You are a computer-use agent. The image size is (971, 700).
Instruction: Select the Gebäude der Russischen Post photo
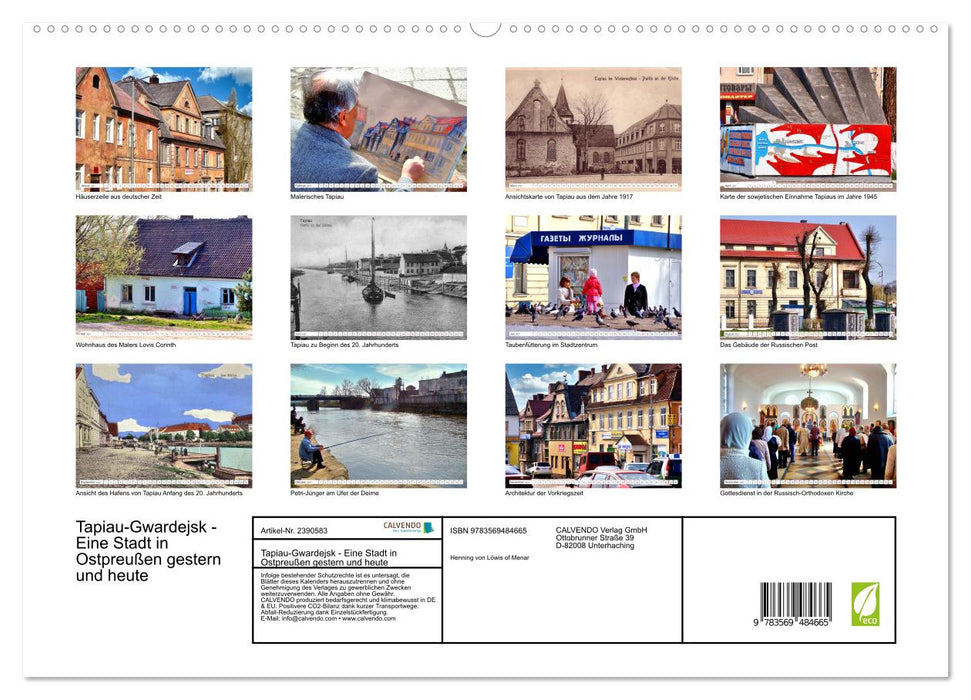808,277
